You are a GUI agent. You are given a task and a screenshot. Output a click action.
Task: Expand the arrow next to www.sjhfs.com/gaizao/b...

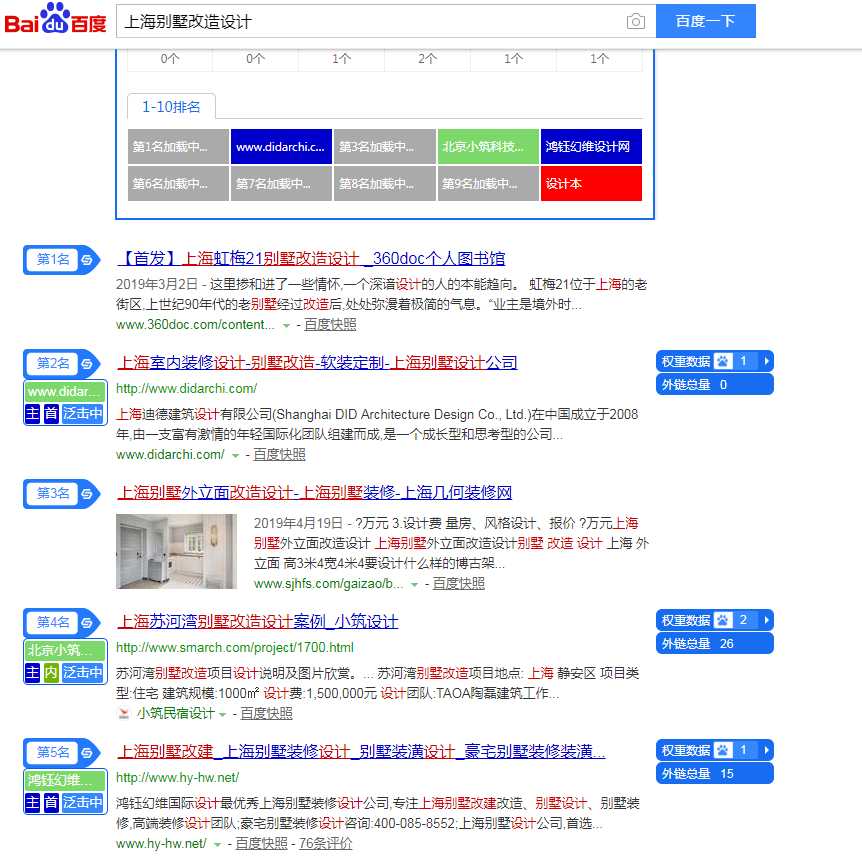414,585
